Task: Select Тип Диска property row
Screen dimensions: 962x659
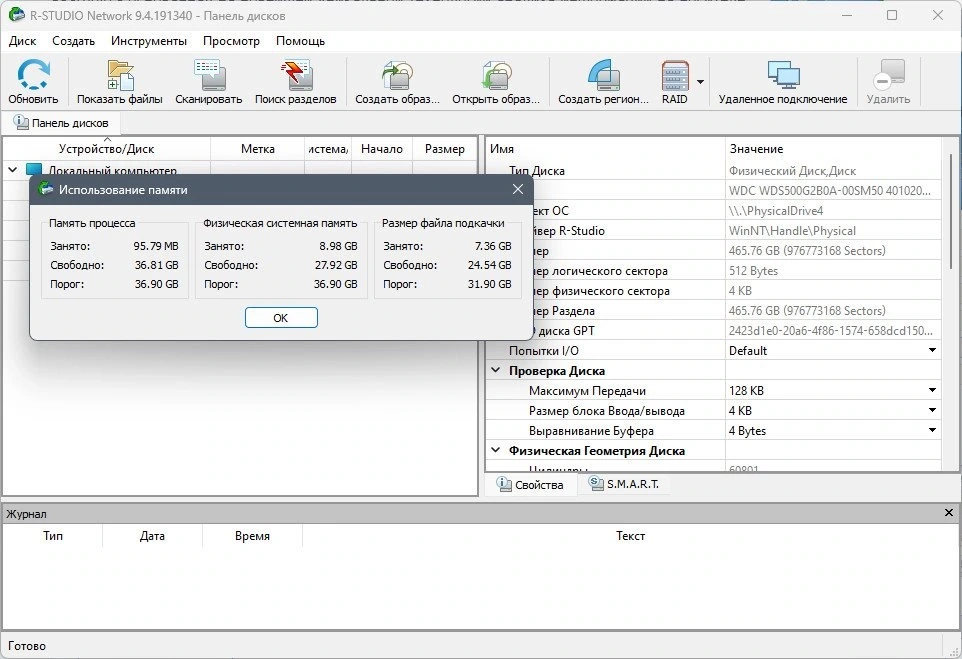Action: [714, 171]
